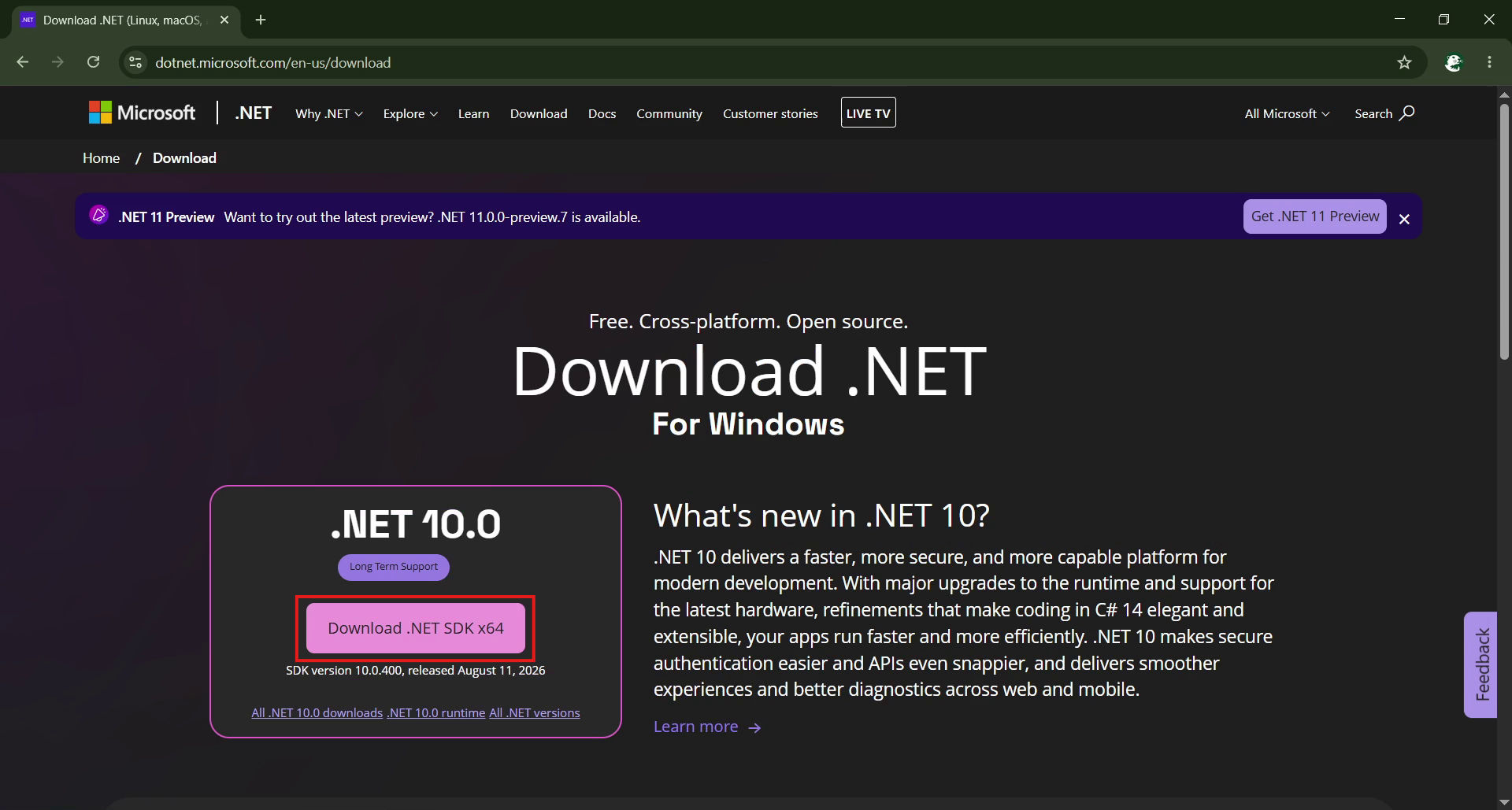
Task: Click the browser back arrow
Action: click(23, 62)
